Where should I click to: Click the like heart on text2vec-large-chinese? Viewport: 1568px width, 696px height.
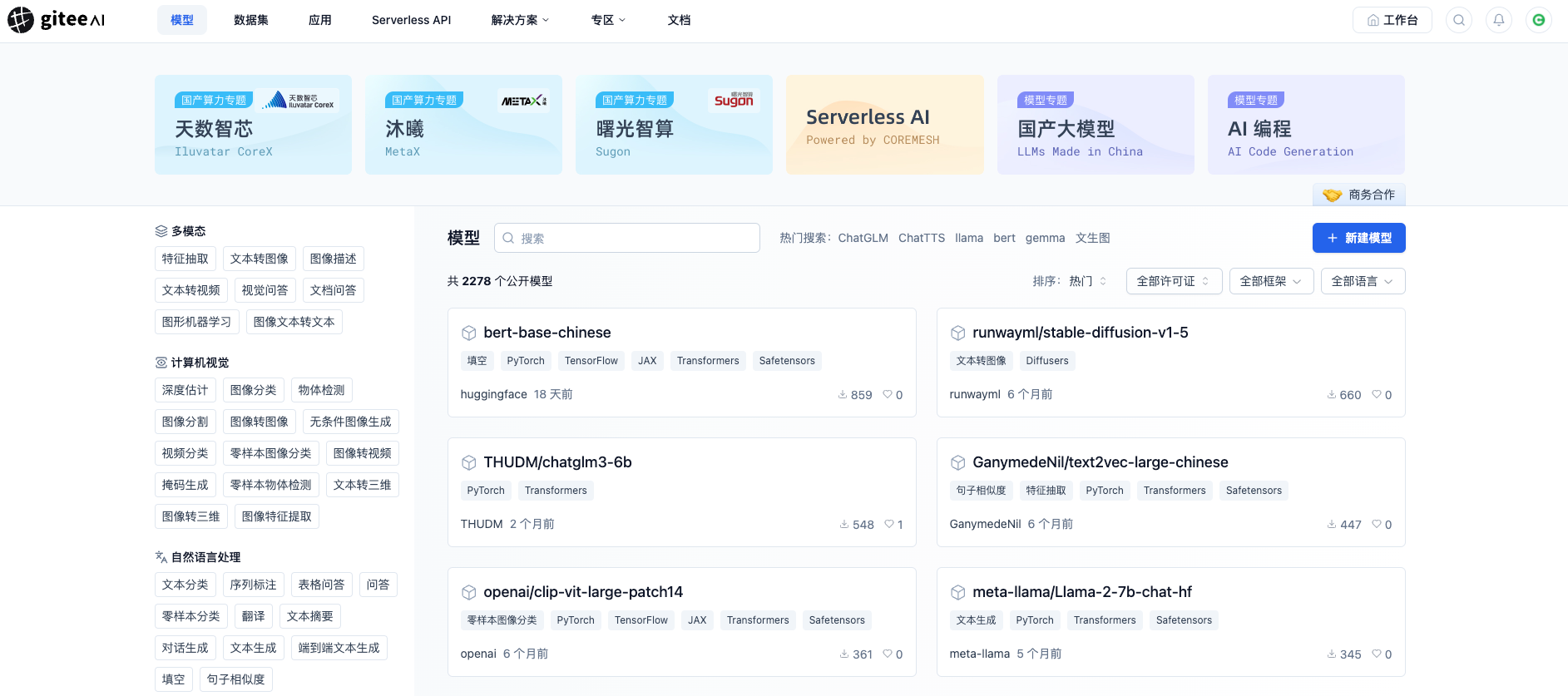coord(1377,524)
